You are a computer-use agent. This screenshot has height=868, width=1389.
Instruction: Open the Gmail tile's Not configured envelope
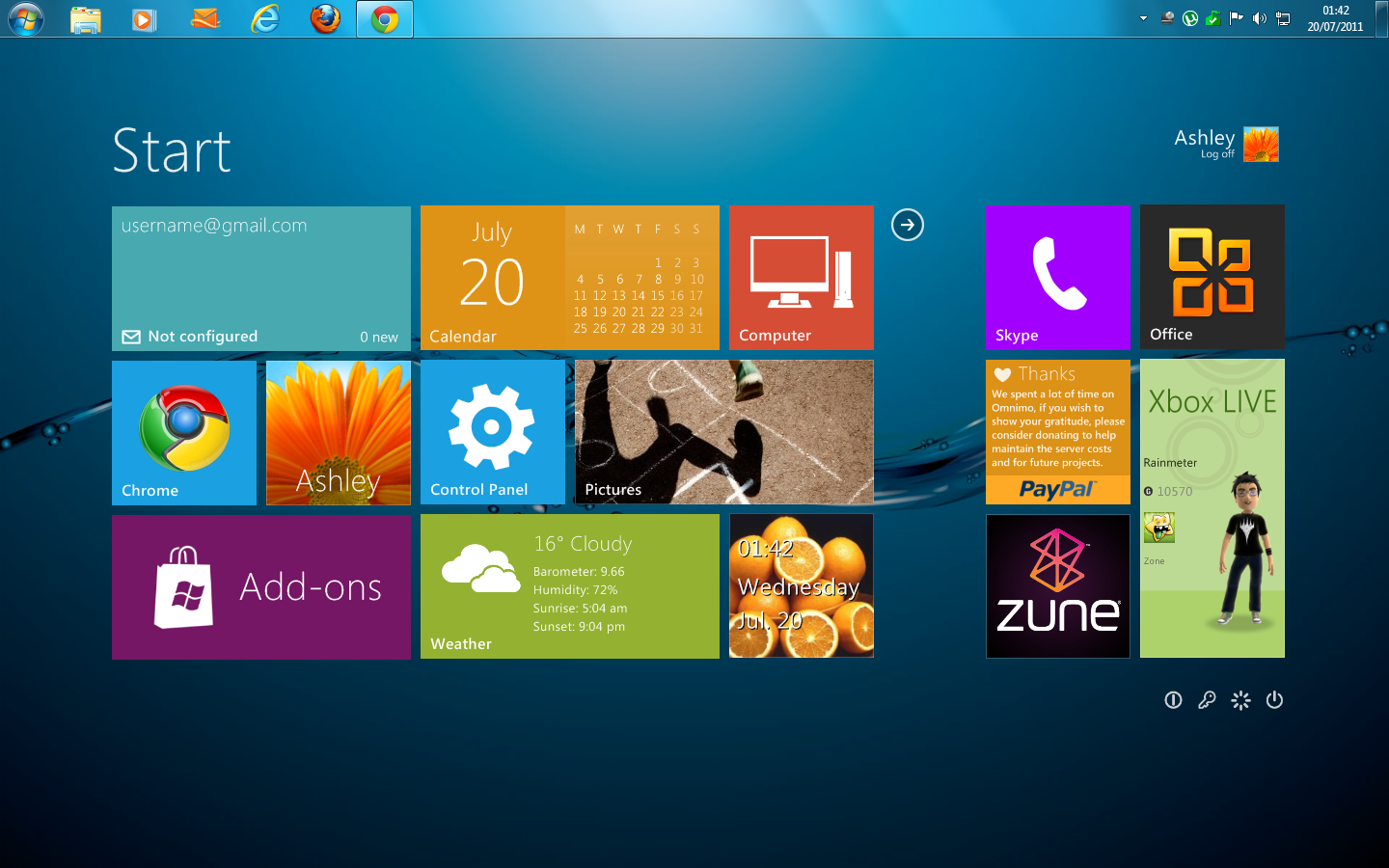click(x=131, y=337)
